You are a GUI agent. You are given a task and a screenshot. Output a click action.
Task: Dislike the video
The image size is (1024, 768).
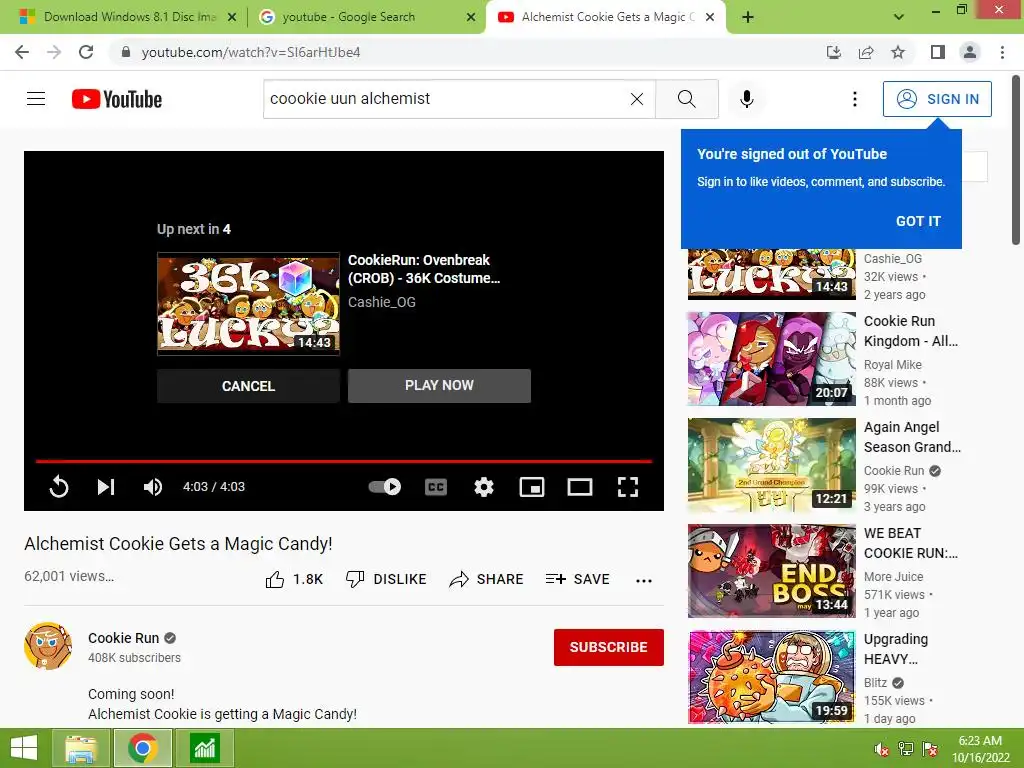386,579
